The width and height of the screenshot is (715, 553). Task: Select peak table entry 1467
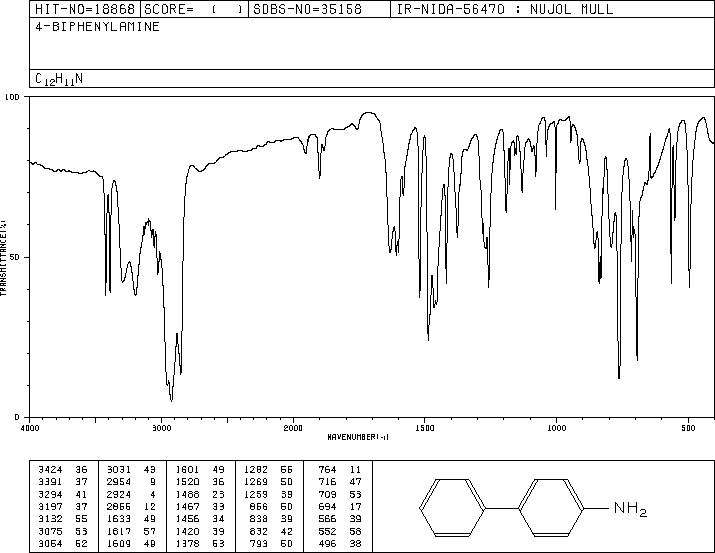point(200,506)
